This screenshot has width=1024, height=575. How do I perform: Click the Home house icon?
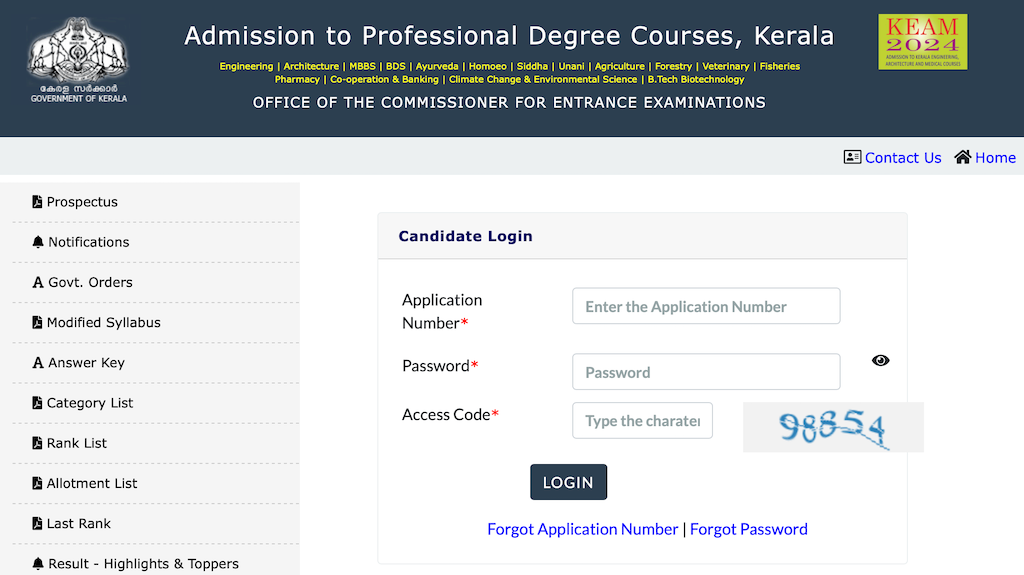962,157
